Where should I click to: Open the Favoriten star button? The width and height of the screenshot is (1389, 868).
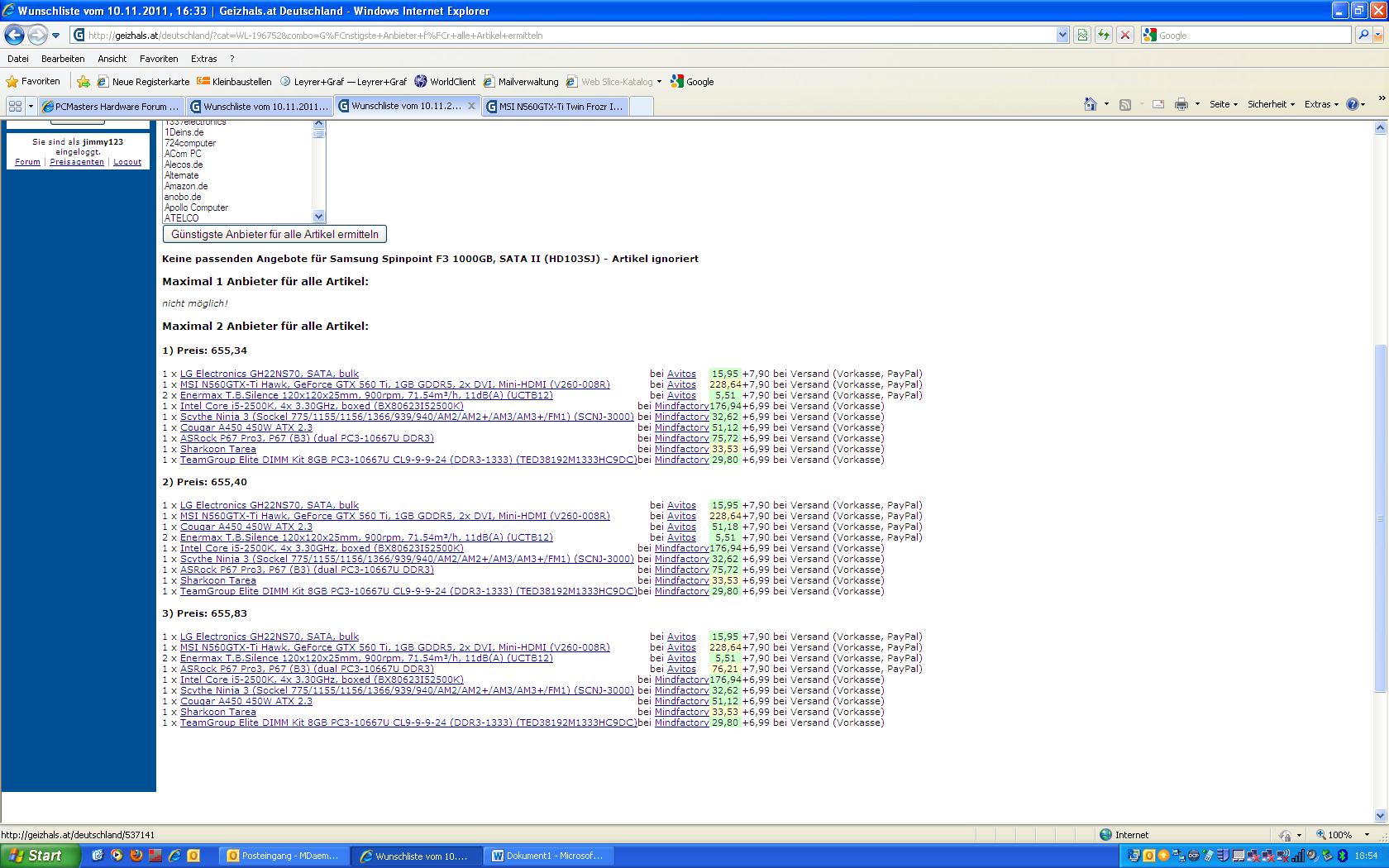pyautogui.click(x=33, y=81)
